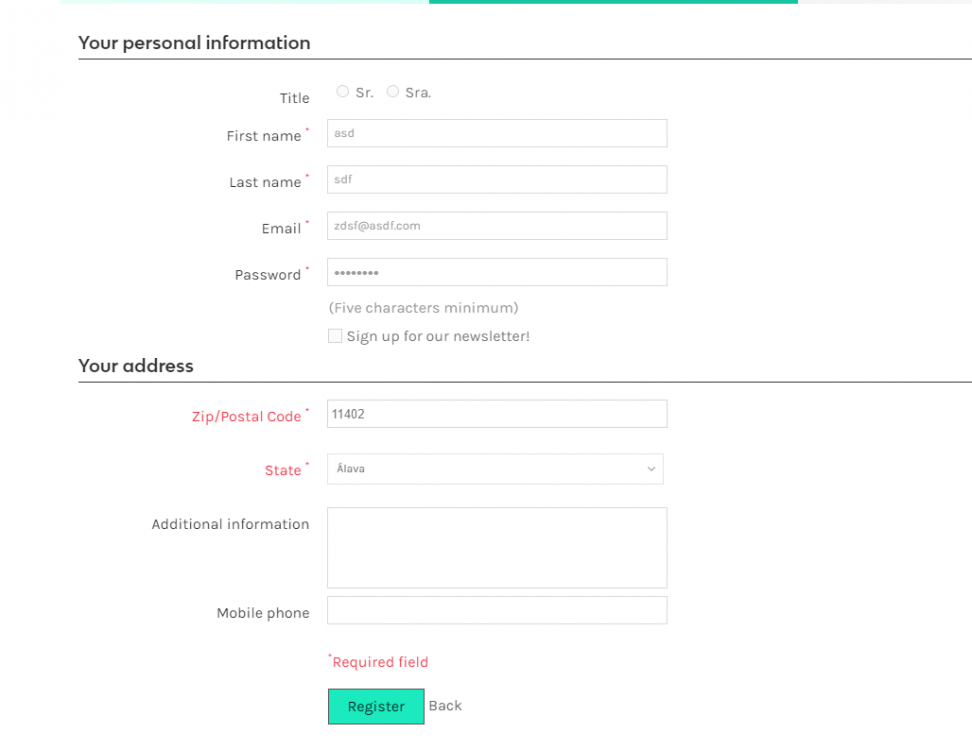Image resolution: width=972 pixels, height=750 pixels.
Task: Click into the Last name field
Action: tap(496, 180)
